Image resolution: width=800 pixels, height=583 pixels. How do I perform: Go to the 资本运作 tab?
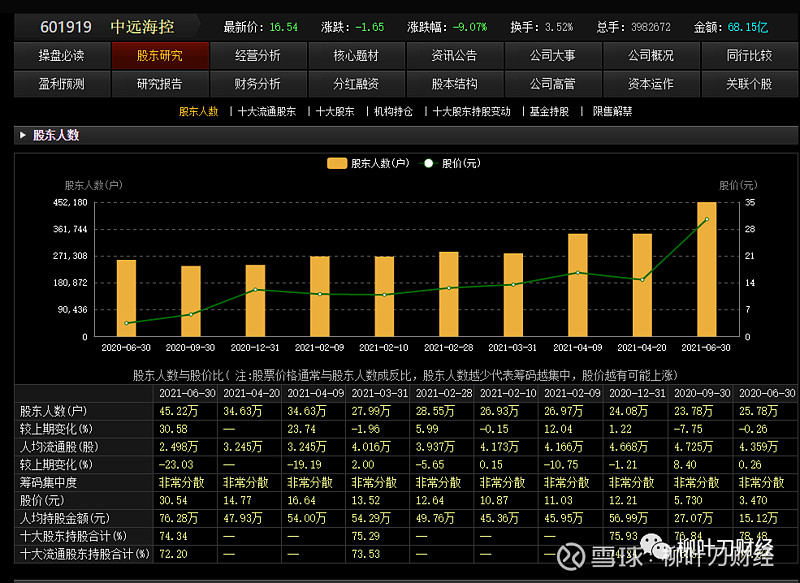tap(651, 84)
